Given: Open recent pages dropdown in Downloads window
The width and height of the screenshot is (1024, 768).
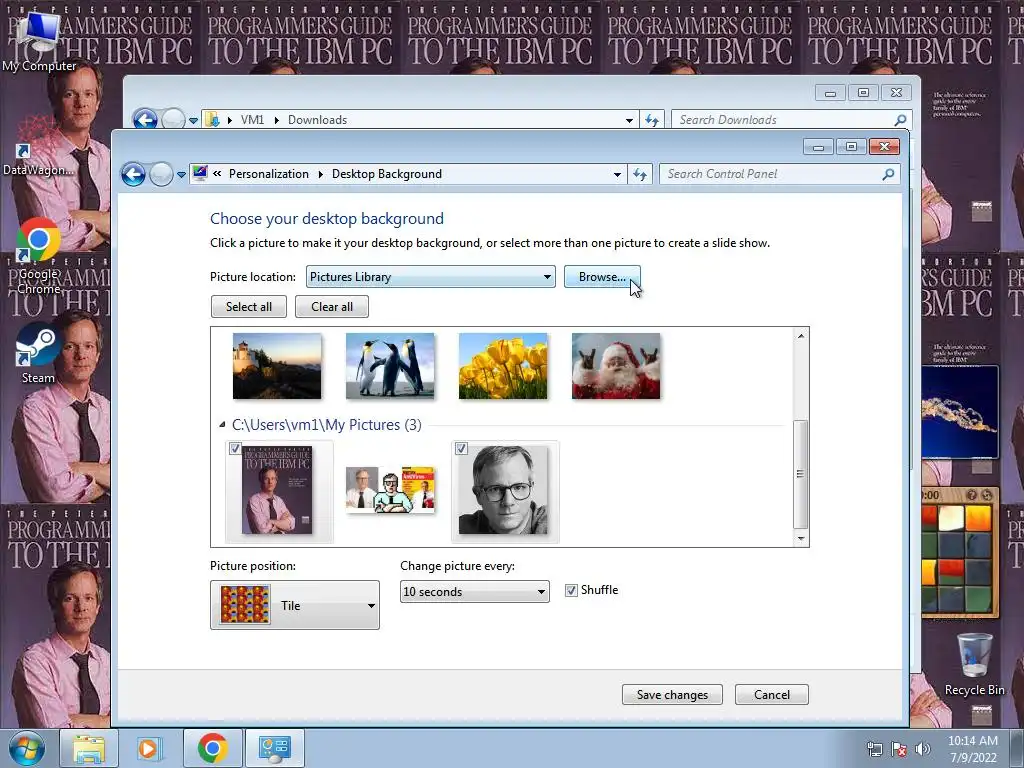Looking at the screenshot, I should coord(193,121).
